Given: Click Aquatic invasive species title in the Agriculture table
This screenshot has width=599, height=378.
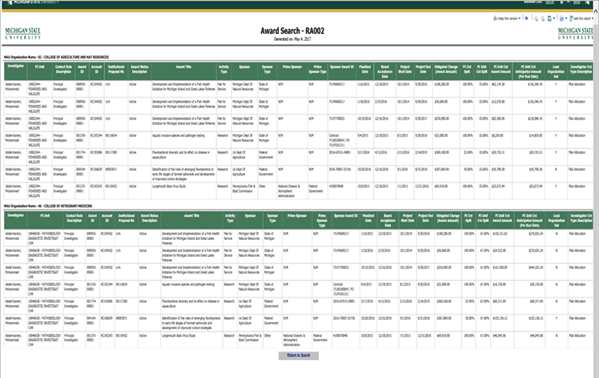Looking at the screenshot, I should [x=178, y=135].
